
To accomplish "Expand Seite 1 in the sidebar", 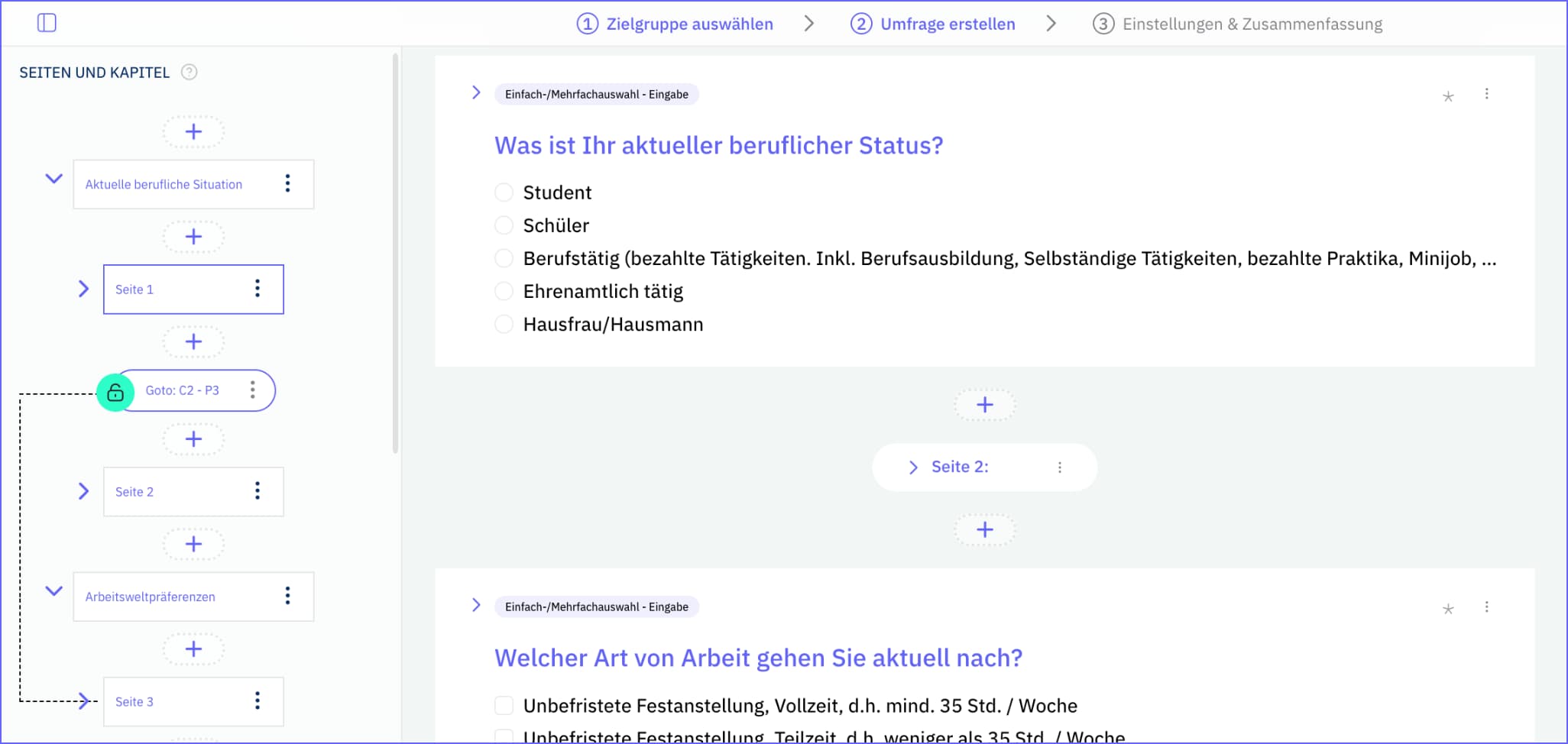I will 84,289.
